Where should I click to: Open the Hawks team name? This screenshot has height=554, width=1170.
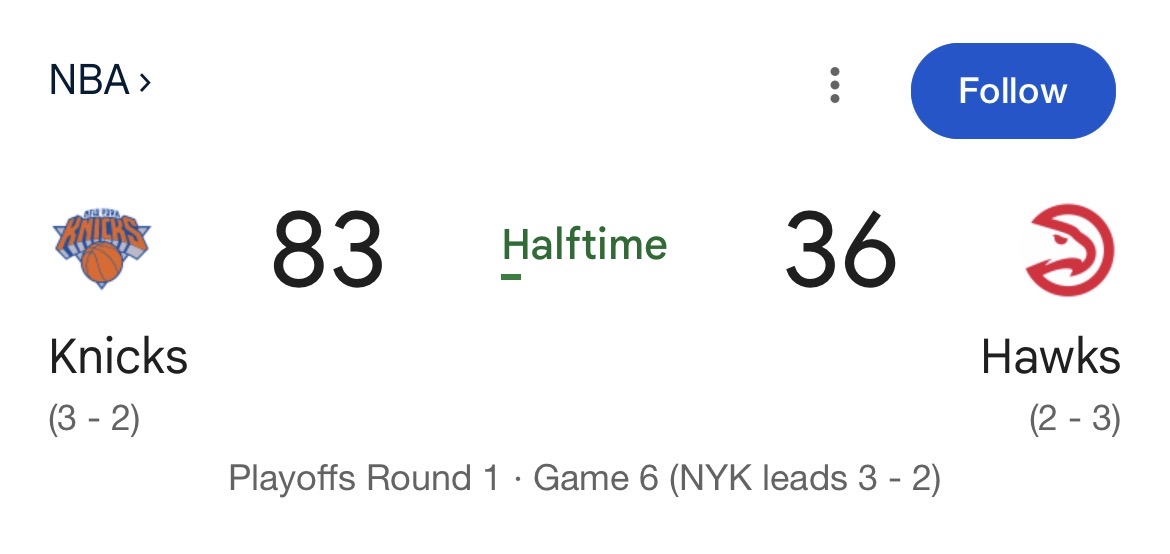coord(1051,357)
